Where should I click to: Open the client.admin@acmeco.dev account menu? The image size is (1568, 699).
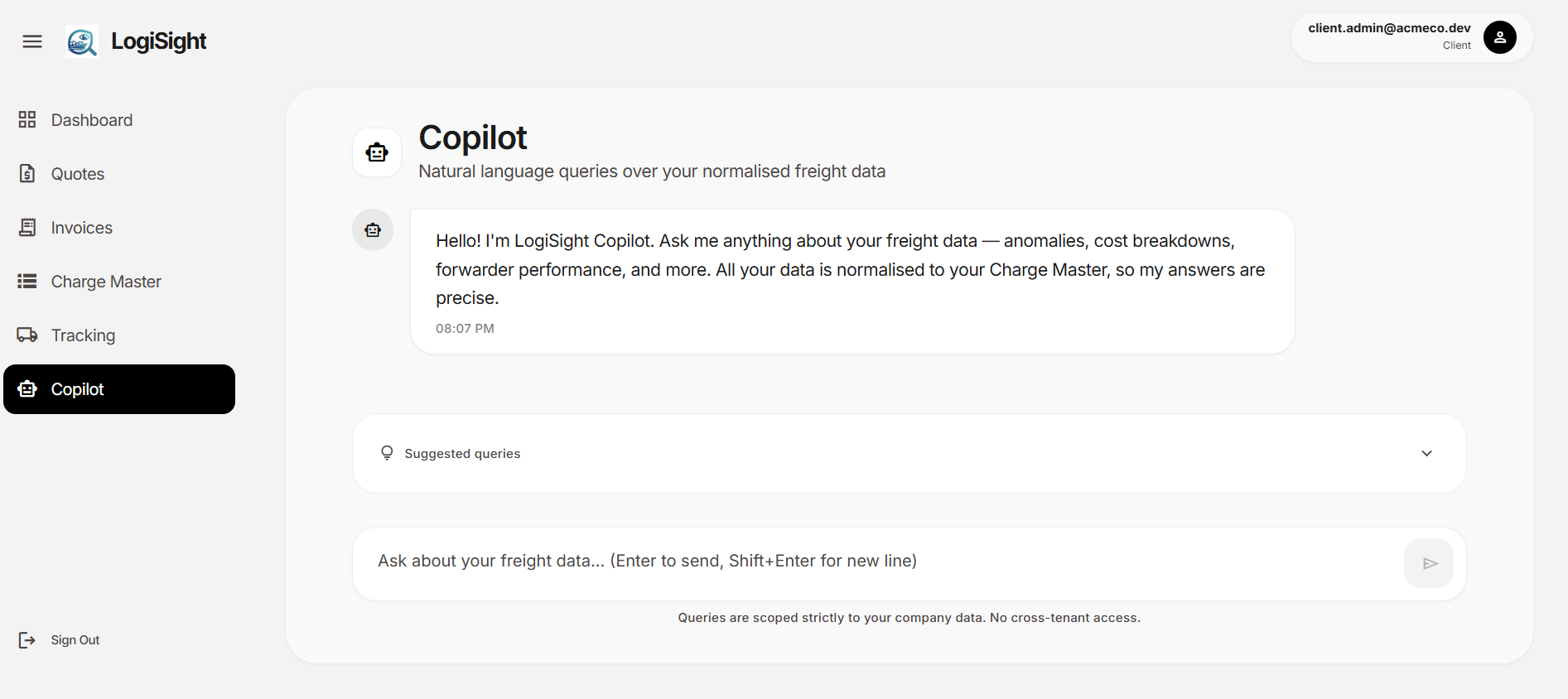click(x=1411, y=37)
